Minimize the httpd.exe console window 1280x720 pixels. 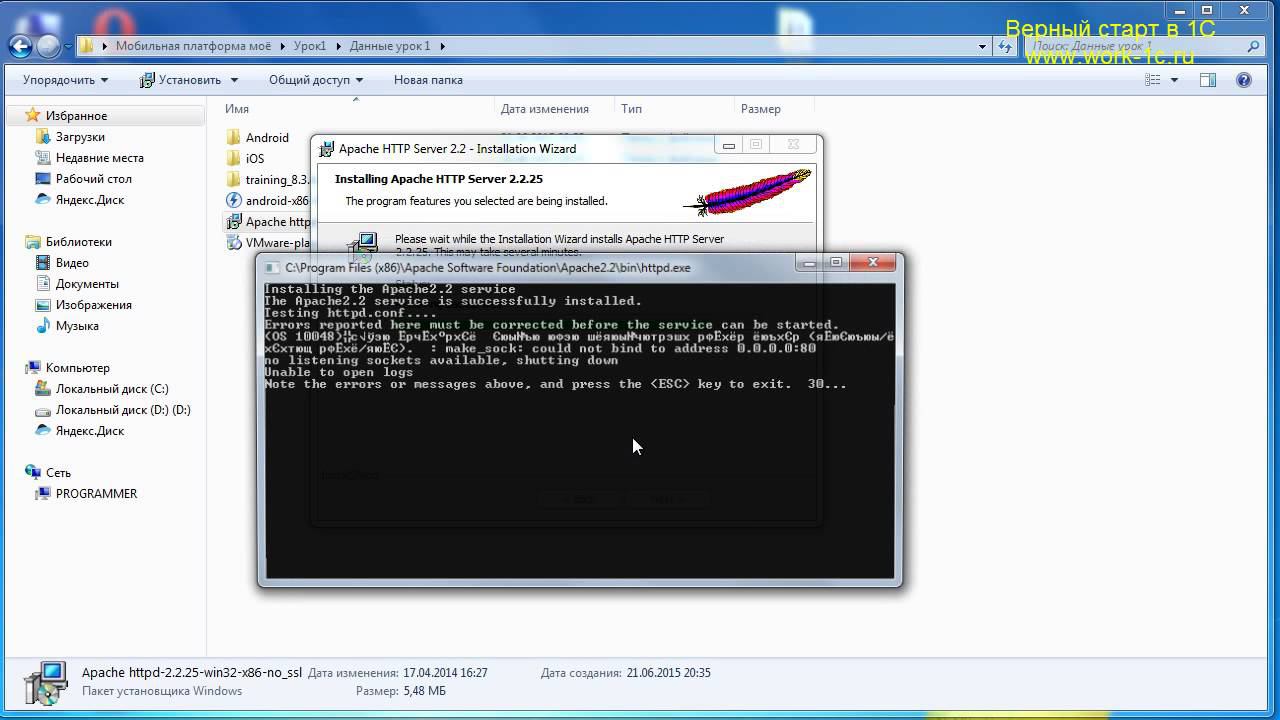(x=809, y=263)
